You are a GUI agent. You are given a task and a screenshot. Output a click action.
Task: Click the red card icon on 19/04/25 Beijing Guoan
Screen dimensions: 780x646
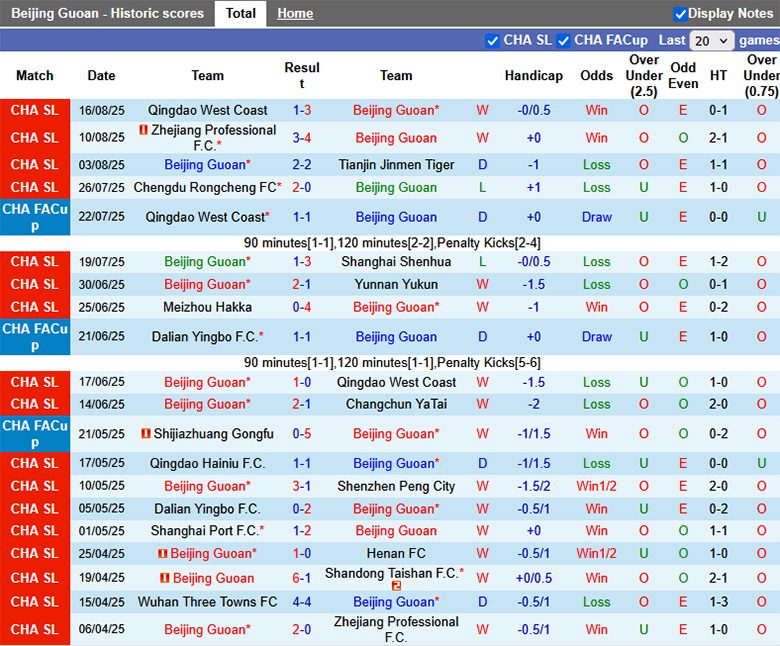click(165, 578)
